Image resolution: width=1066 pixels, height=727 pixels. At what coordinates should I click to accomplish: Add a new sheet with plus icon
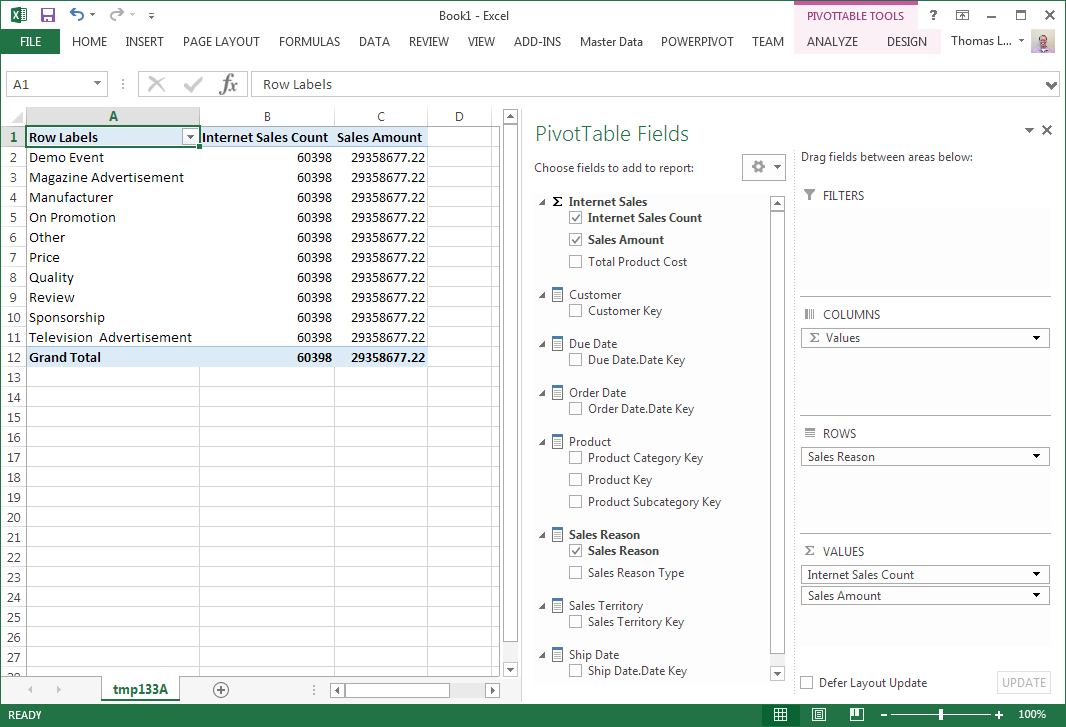click(x=221, y=690)
